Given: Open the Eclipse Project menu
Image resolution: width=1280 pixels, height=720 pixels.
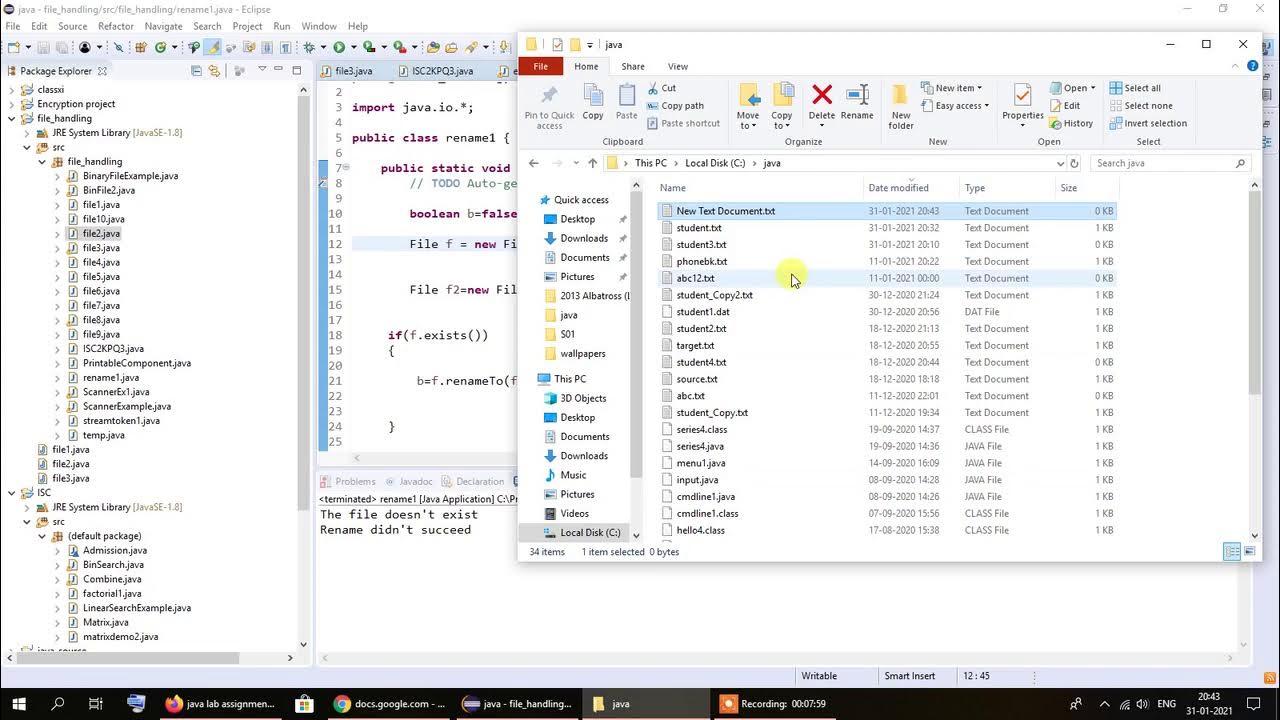Looking at the screenshot, I should pyautogui.click(x=247, y=26).
